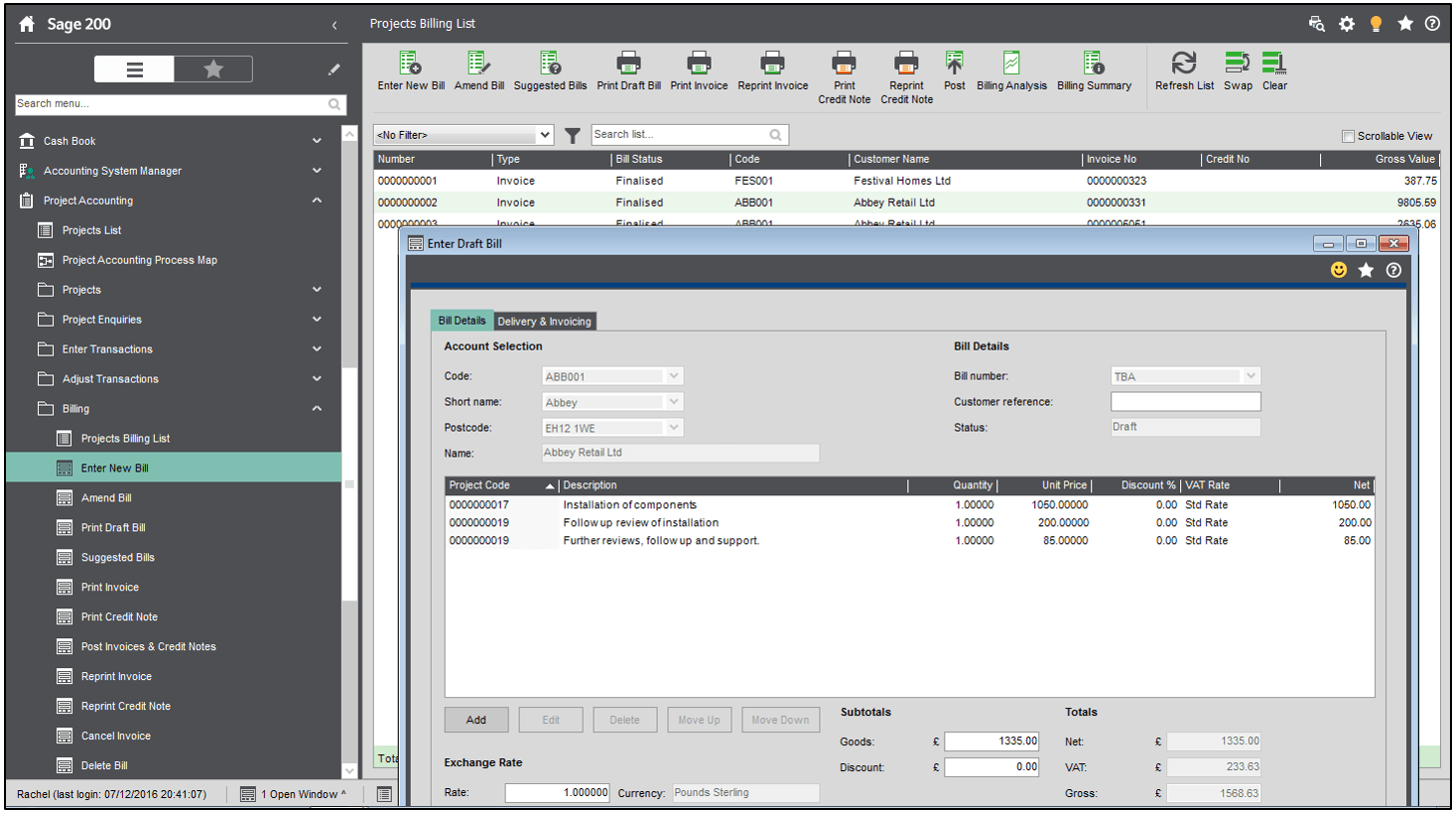The width and height of the screenshot is (1456, 813).
Task: Click the Sage 200 home icon
Action: tap(27, 24)
